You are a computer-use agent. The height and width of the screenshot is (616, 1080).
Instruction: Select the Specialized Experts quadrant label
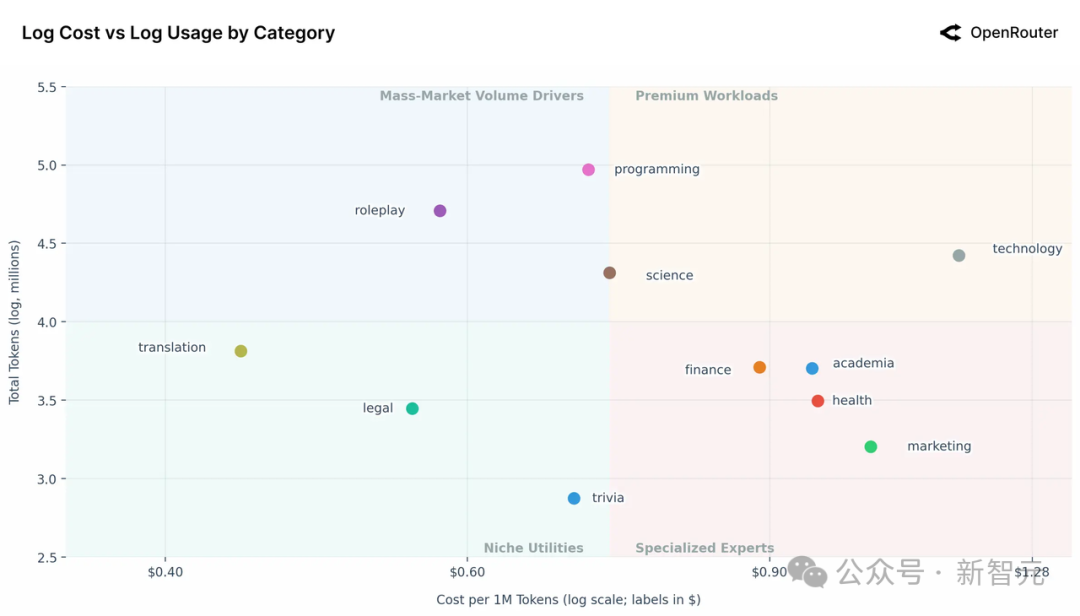click(x=704, y=548)
